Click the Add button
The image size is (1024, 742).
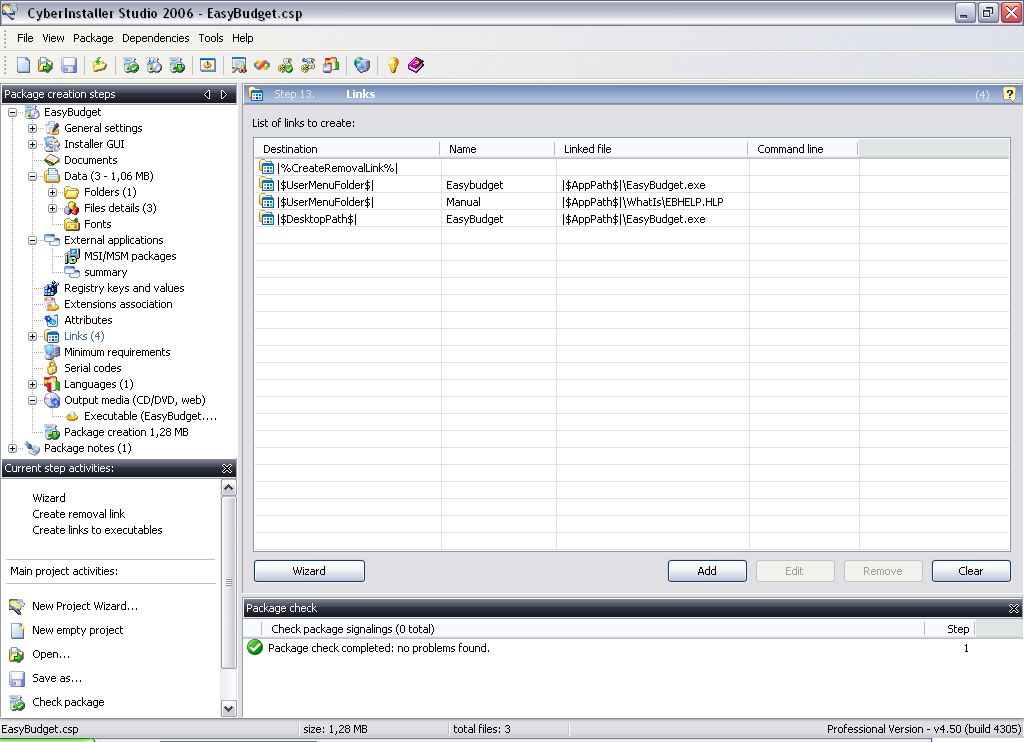coord(707,571)
